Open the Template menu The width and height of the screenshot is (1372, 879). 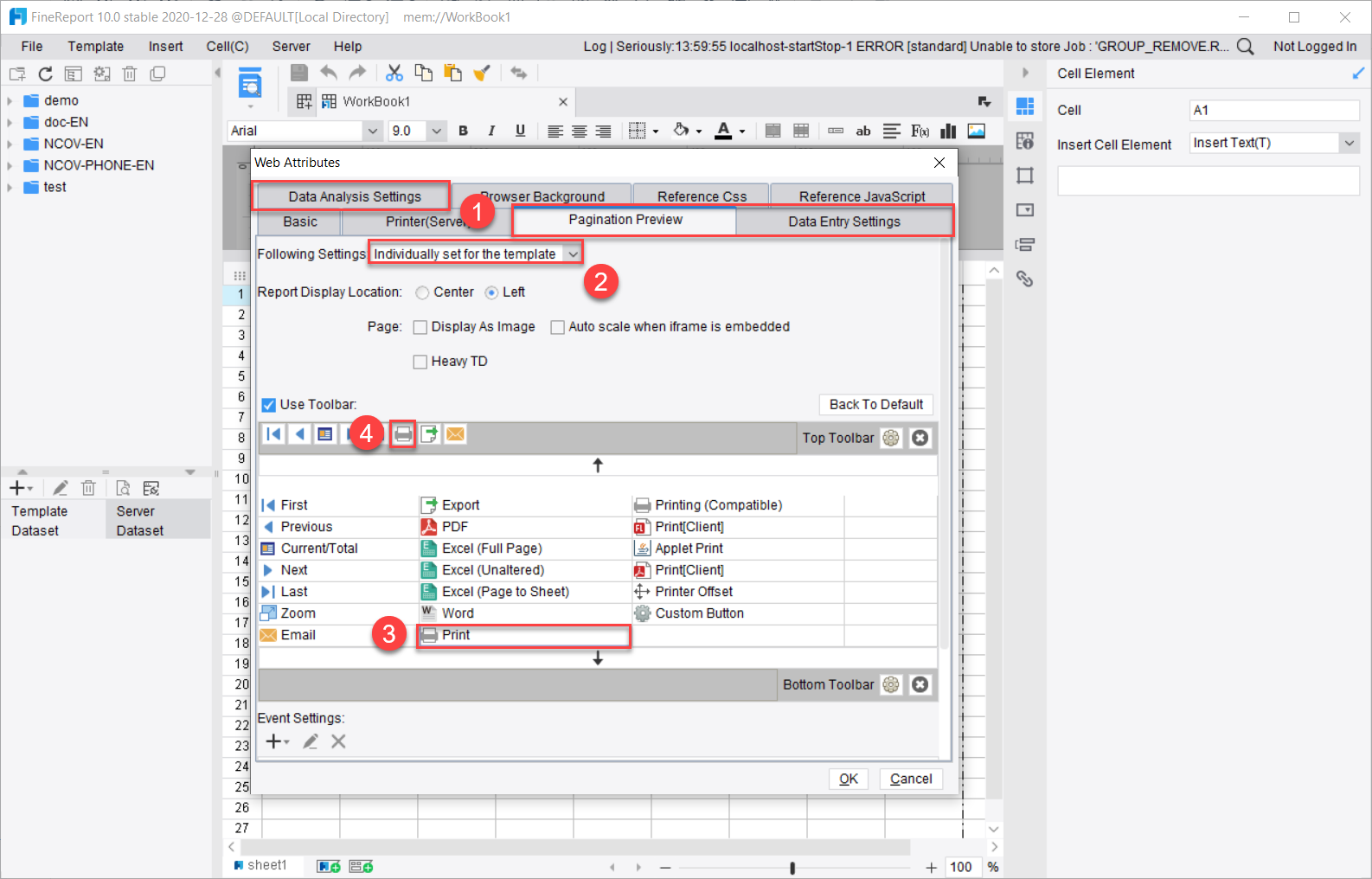(x=96, y=47)
